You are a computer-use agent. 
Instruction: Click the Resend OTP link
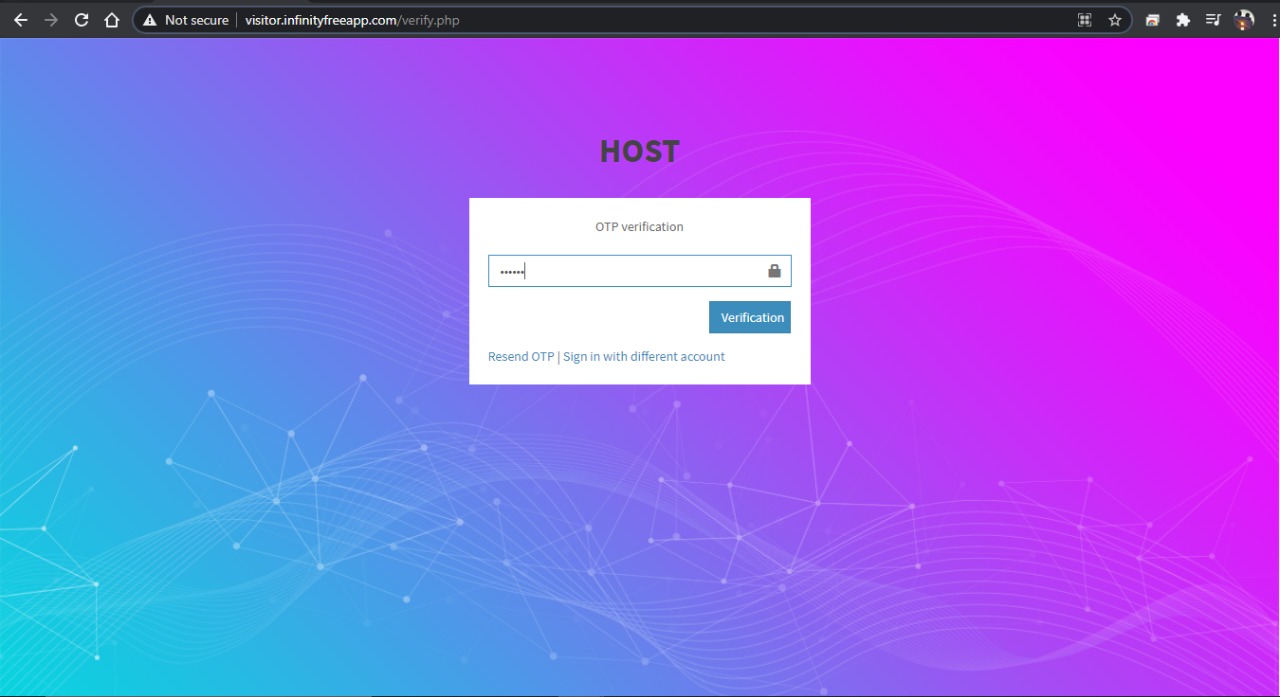click(520, 357)
